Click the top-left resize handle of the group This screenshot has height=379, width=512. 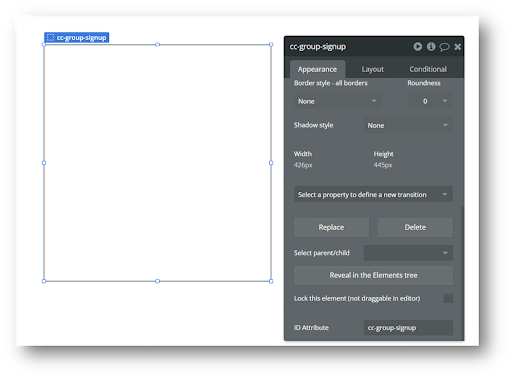[x=44, y=44]
